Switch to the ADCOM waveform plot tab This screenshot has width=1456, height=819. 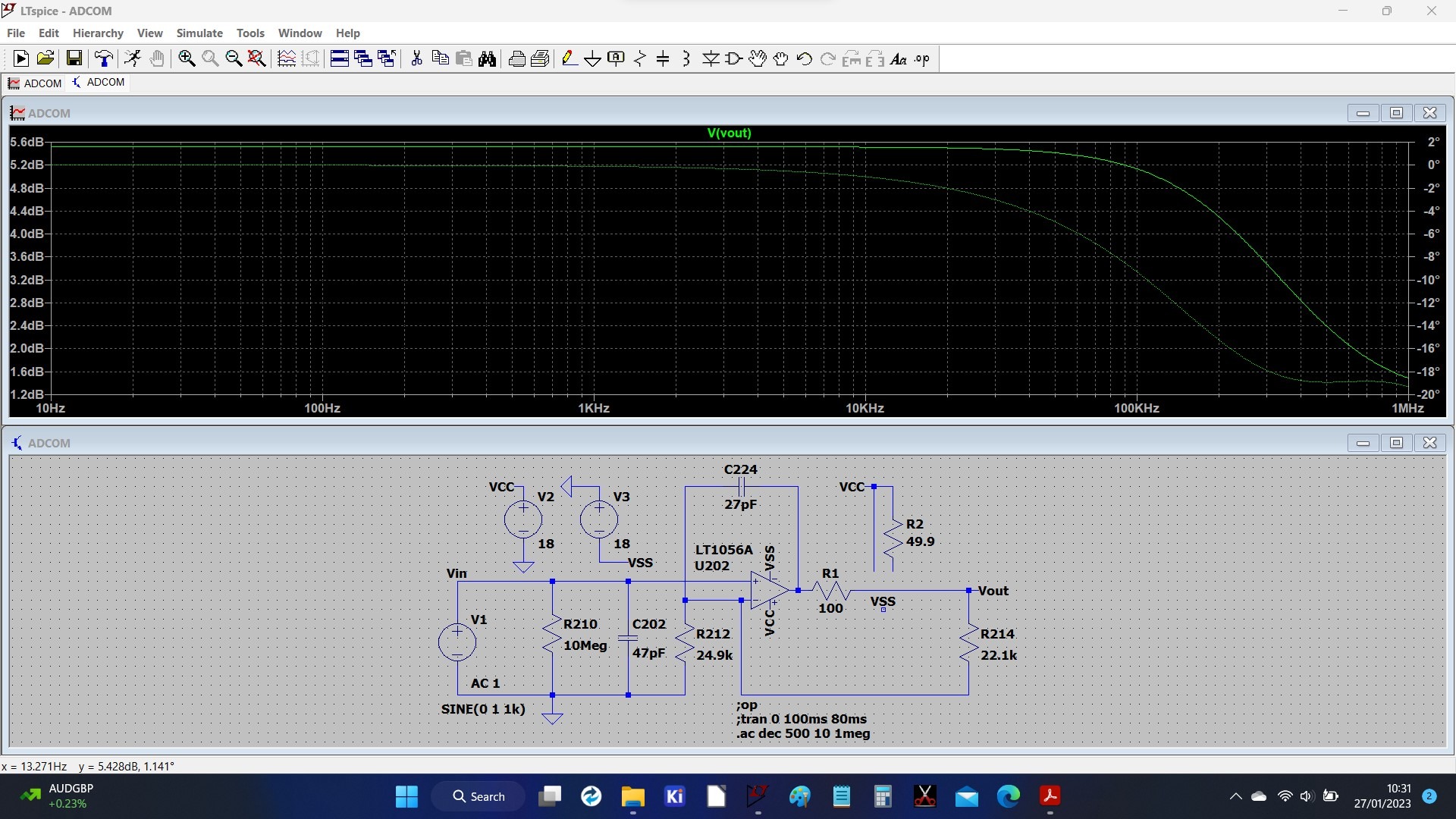[x=35, y=83]
